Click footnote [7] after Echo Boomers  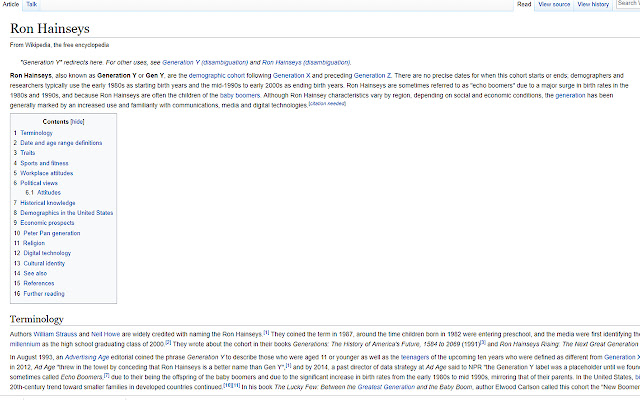coord(106,376)
